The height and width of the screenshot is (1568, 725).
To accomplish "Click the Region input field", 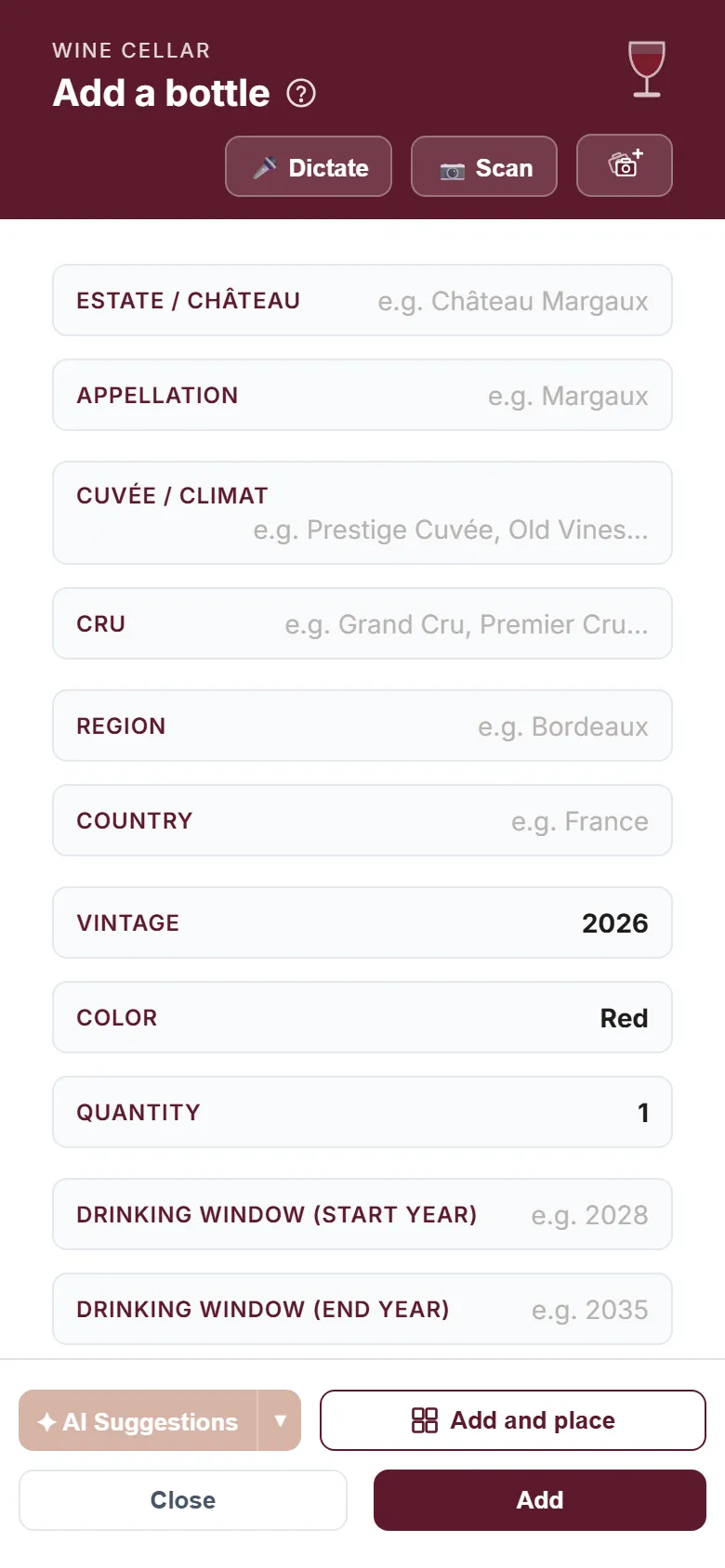I will (362, 725).
